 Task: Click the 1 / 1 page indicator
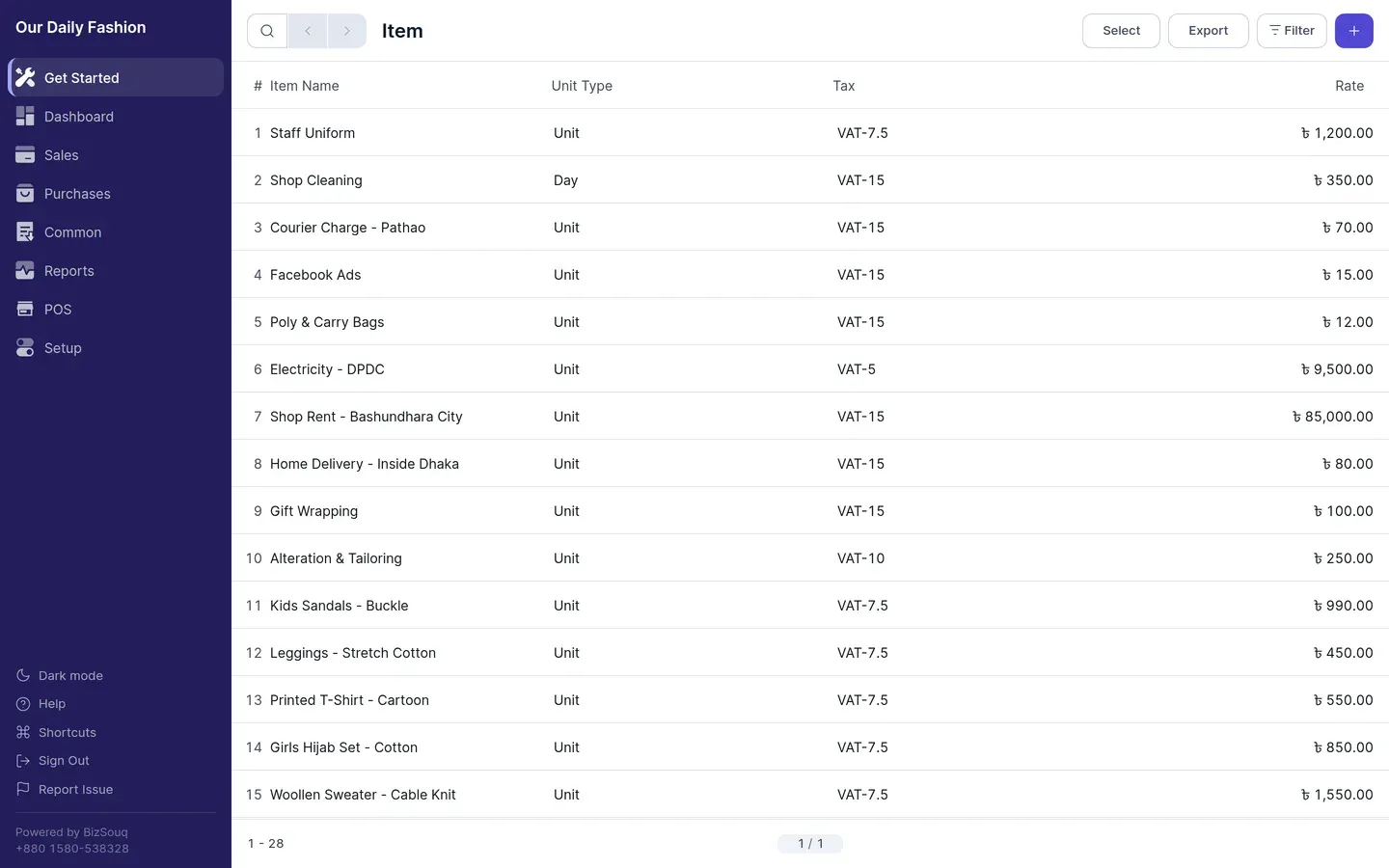(810, 844)
